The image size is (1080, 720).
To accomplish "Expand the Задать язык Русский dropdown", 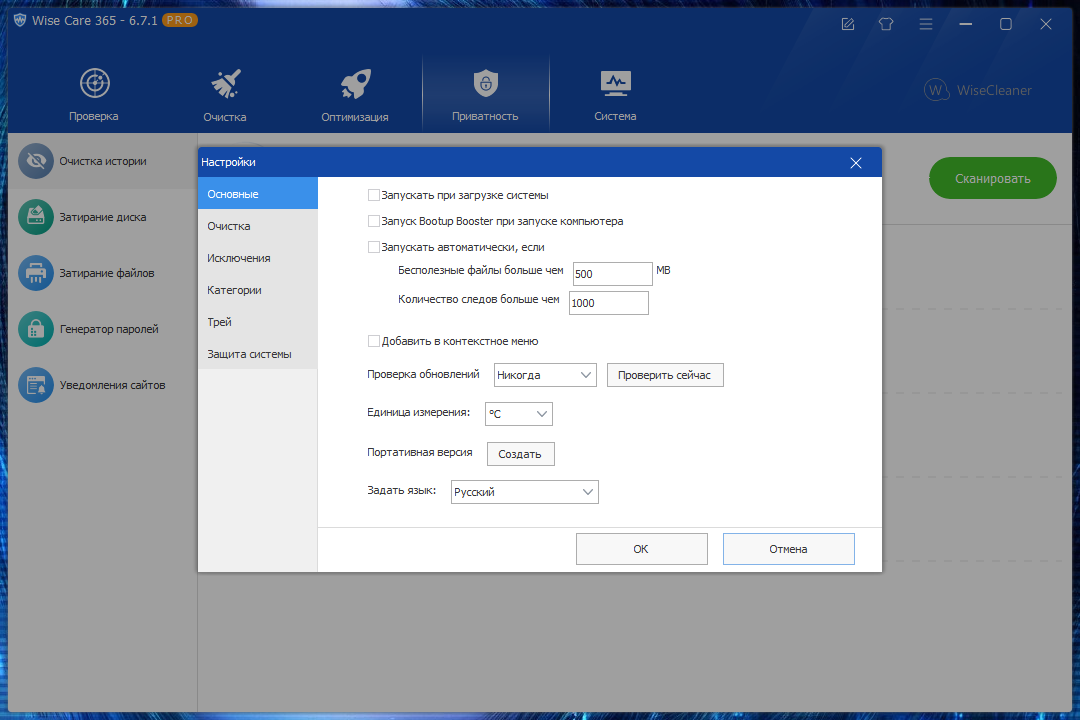I will click(524, 492).
